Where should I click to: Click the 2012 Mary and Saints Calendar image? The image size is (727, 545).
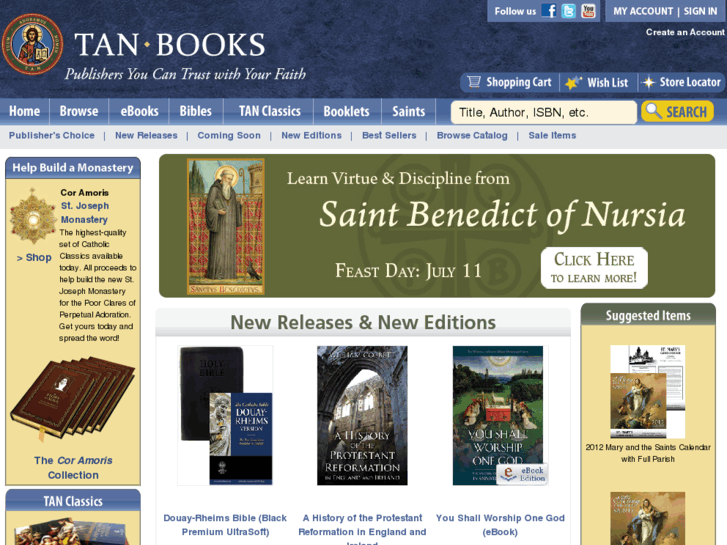tap(647, 391)
